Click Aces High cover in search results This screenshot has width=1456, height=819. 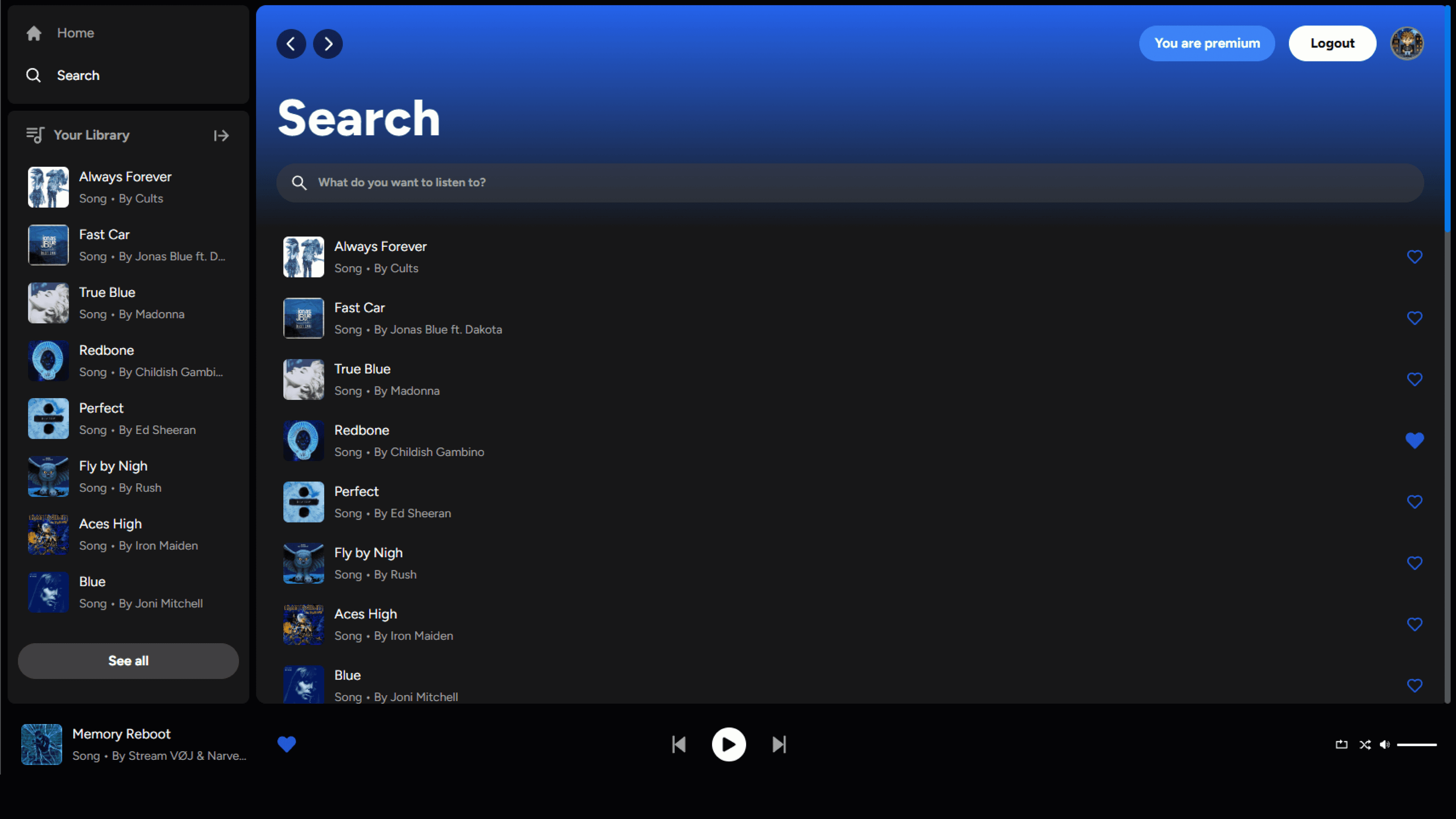click(303, 624)
